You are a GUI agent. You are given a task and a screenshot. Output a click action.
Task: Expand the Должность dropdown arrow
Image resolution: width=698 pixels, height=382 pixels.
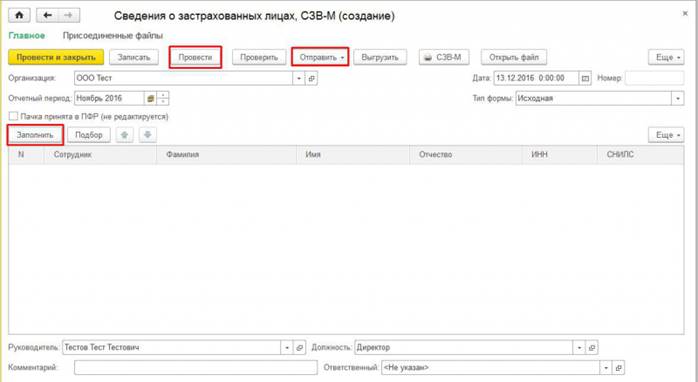point(579,348)
